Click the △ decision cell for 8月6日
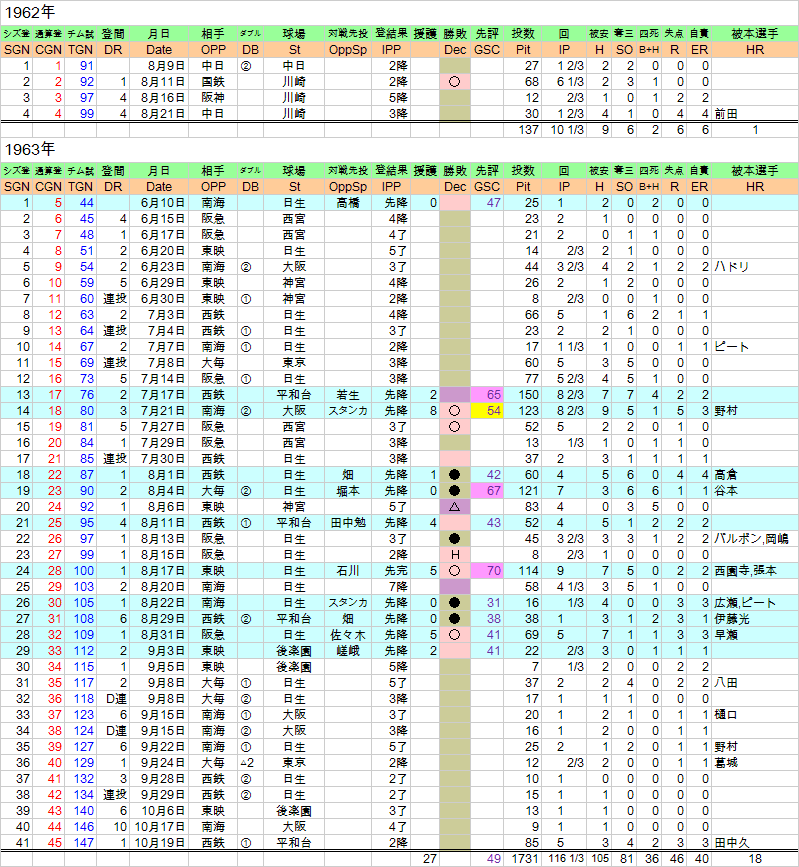This screenshot has width=799, height=867. click(455, 507)
